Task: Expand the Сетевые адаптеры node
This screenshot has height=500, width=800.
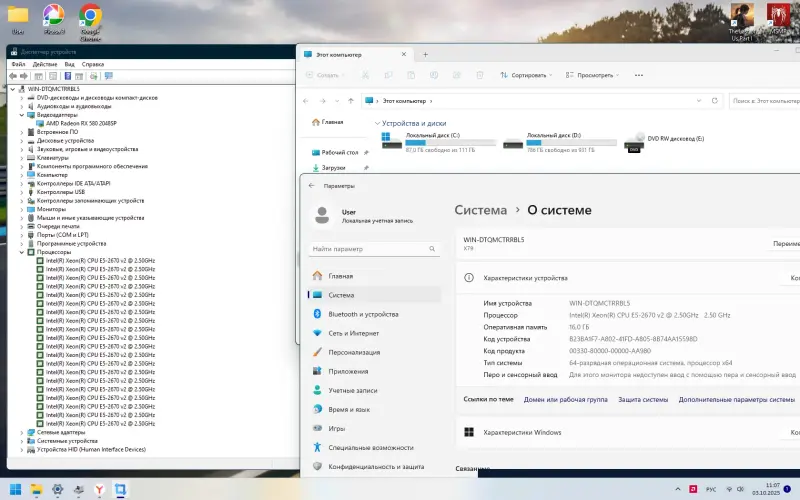Action: tap(22, 432)
